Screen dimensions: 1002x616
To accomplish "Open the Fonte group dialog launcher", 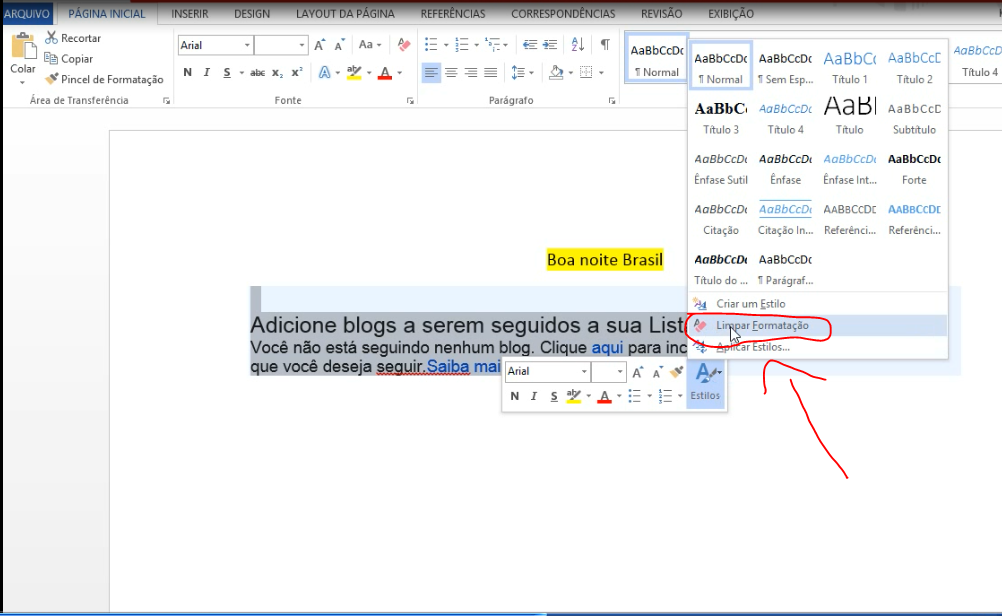I will 410,99.
